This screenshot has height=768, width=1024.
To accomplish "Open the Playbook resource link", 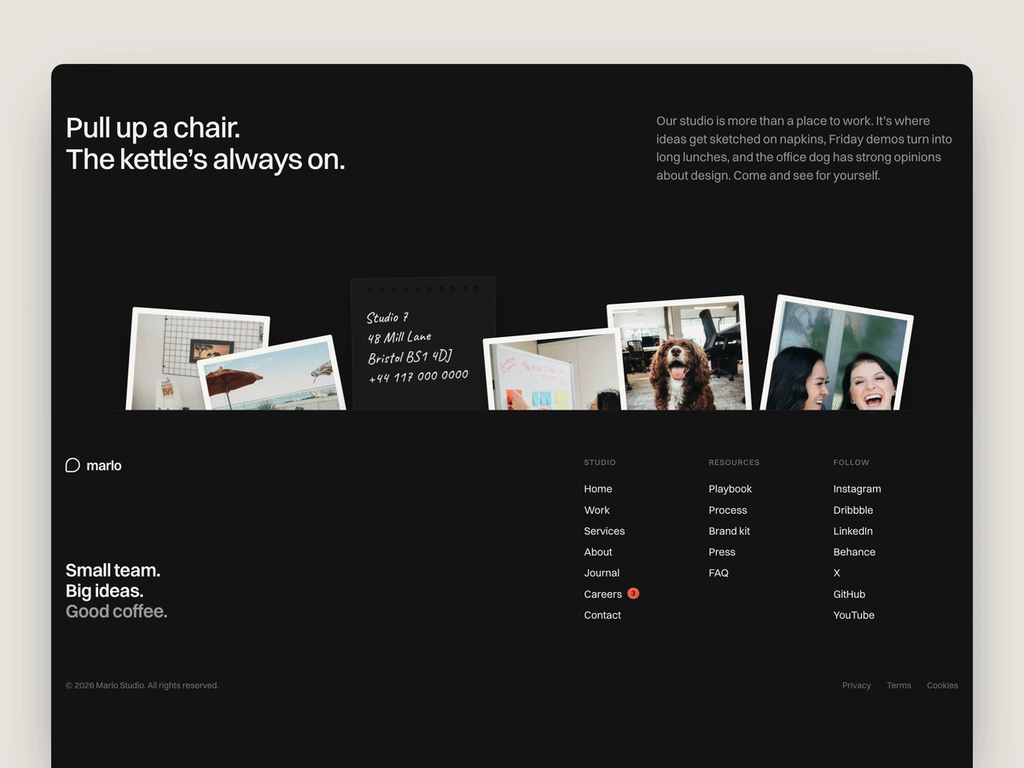I will tap(730, 489).
